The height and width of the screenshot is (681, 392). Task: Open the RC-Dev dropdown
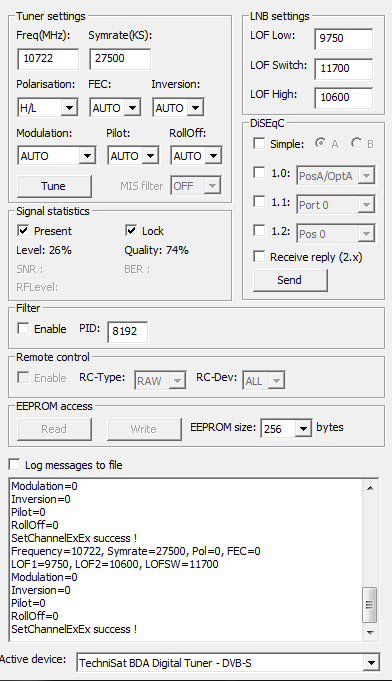264,381
